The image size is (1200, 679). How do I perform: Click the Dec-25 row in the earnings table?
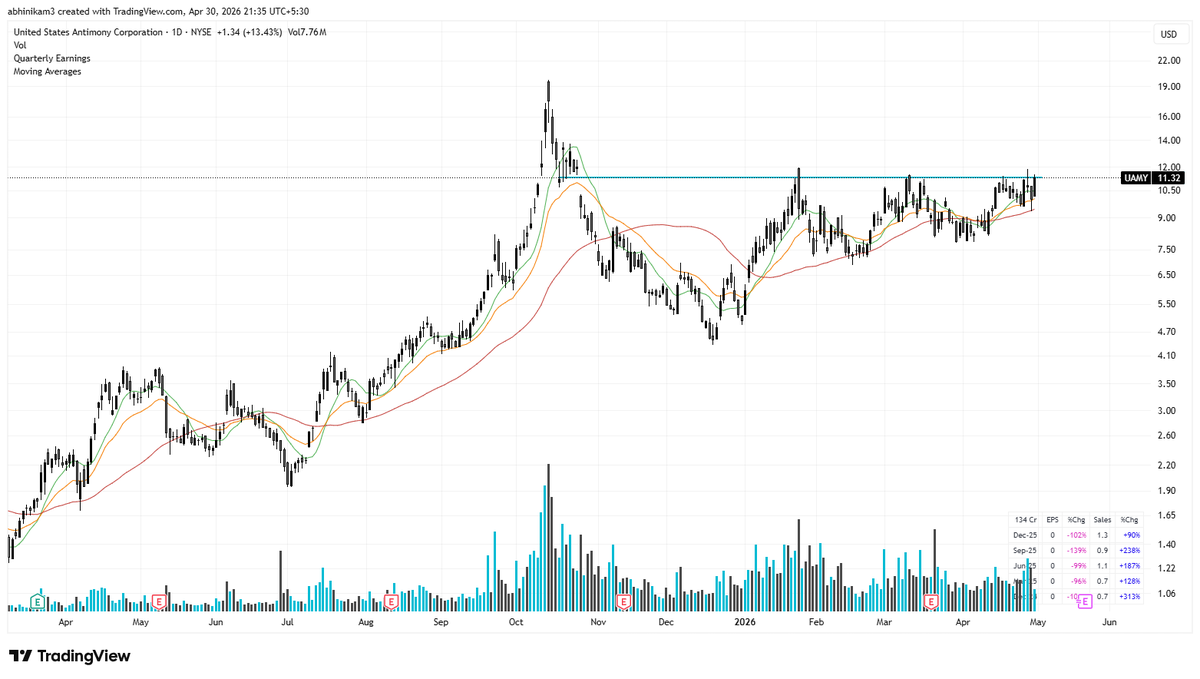pos(1076,536)
